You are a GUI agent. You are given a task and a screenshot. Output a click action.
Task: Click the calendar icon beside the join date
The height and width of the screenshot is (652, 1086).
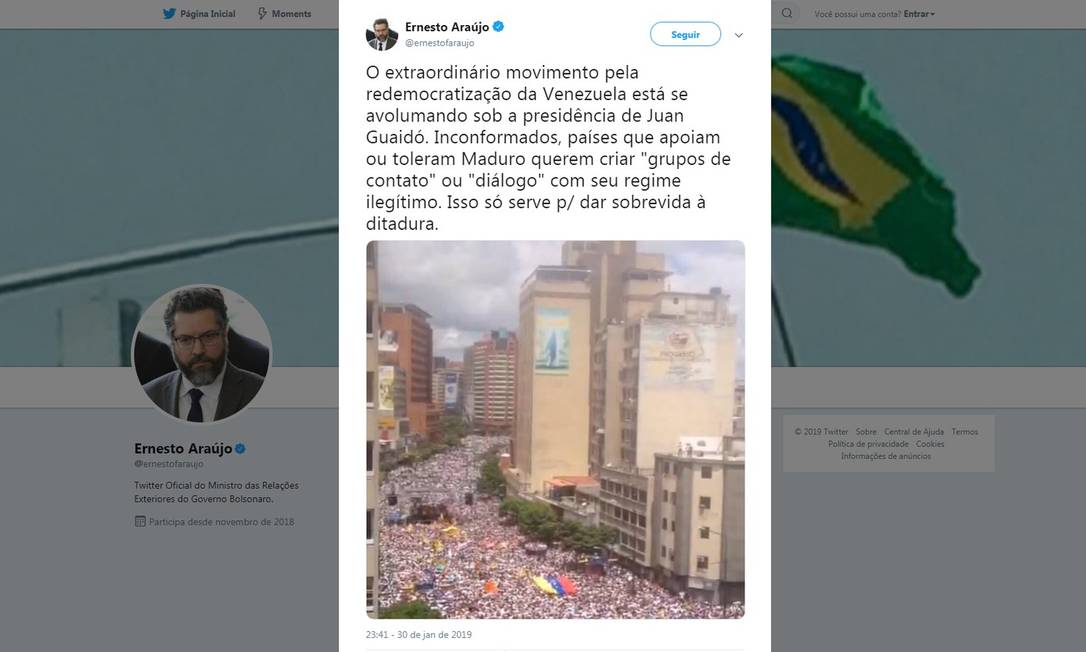tap(140, 521)
